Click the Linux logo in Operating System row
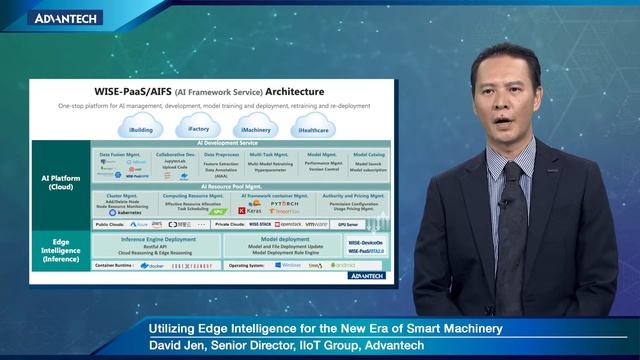Image resolution: width=640 pixels, height=360 pixels. [315, 266]
